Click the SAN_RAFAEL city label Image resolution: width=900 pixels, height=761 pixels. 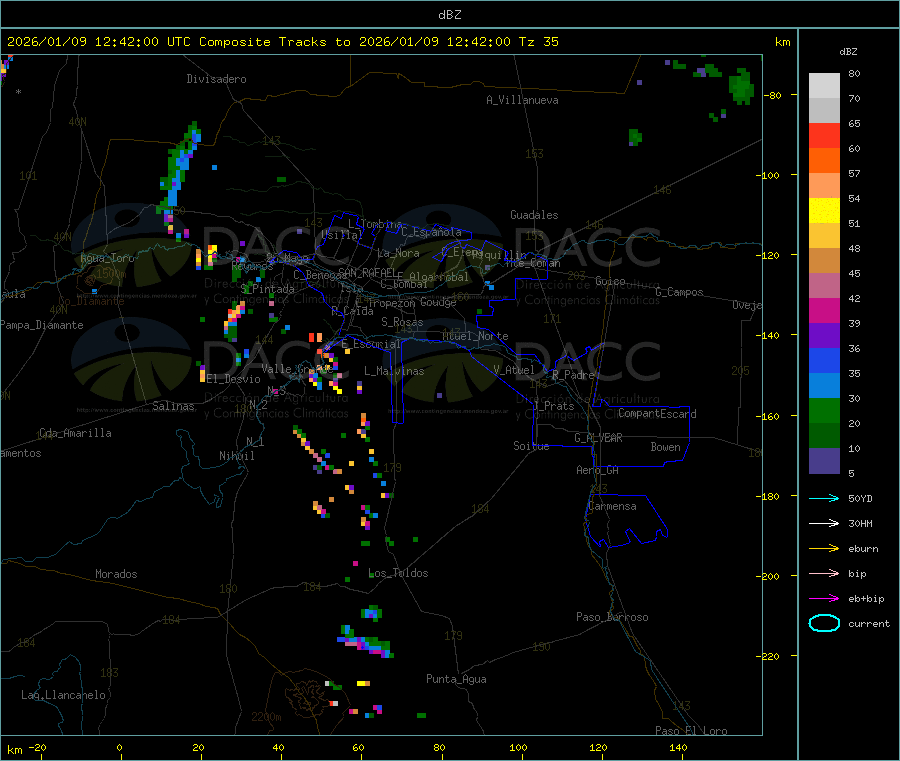(x=366, y=272)
